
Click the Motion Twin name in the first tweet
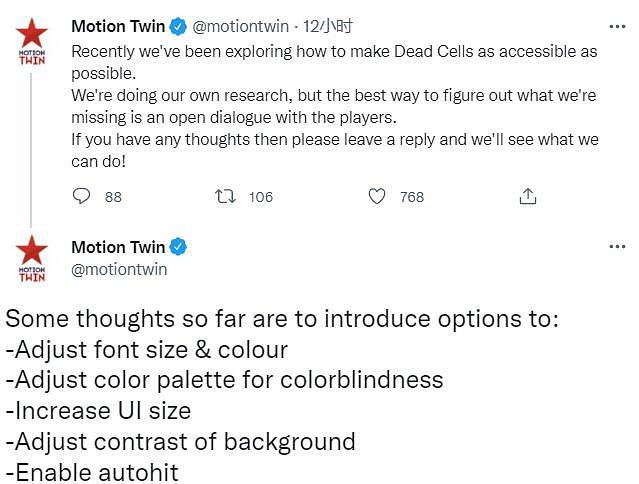111,26
